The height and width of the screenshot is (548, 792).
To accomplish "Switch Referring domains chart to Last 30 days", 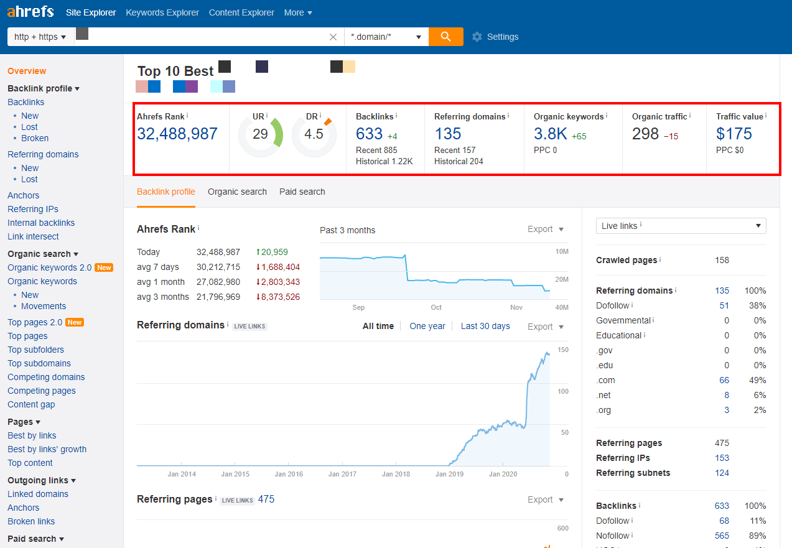I will pyautogui.click(x=485, y=326).
